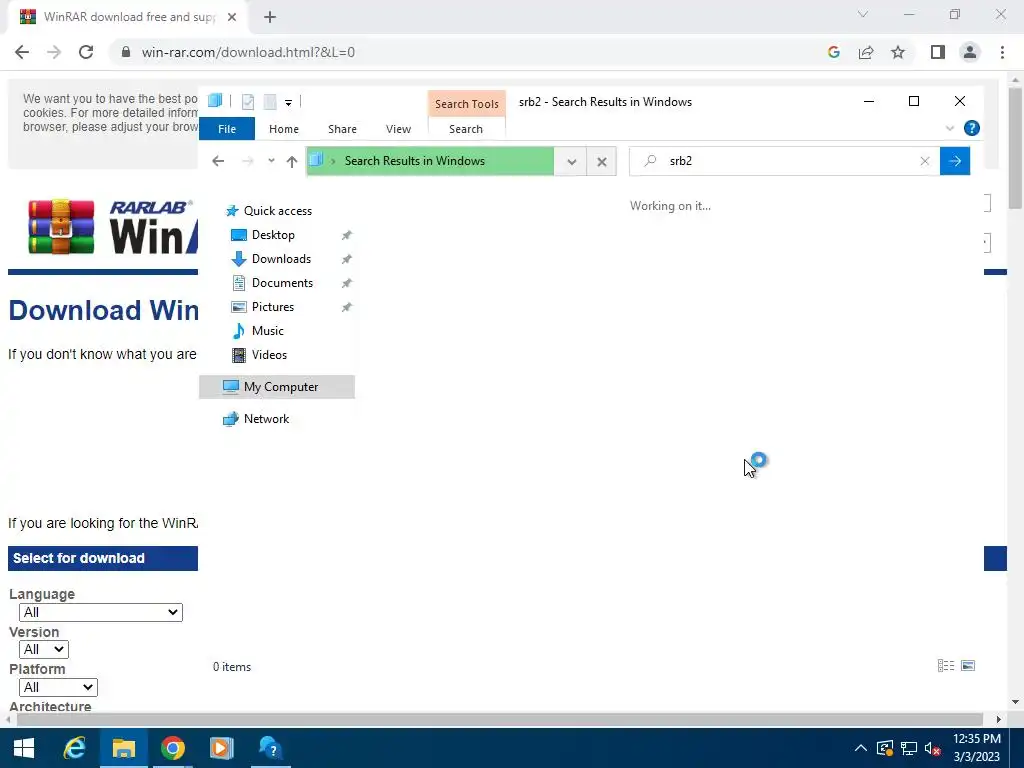This screenshot has width=1024, height=768.
Task: Open Chrome profile avatar
Action: (x=970, y=52)
